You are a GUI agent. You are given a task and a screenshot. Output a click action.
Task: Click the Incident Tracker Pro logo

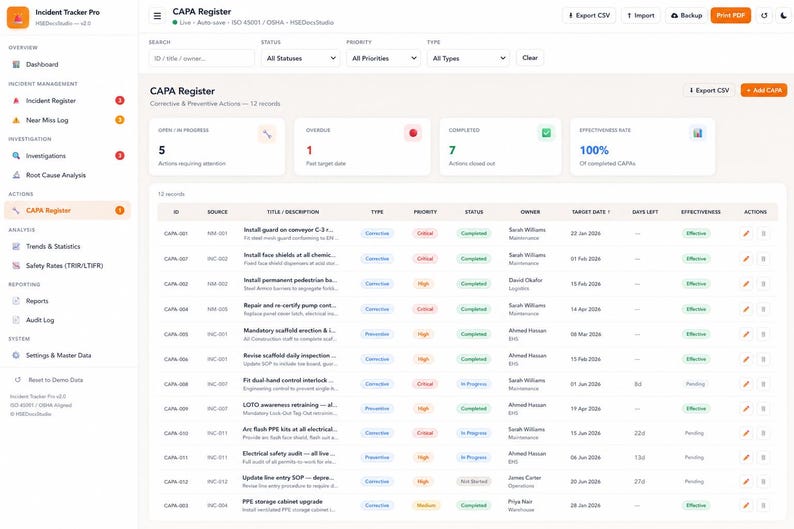coord(18,17)
